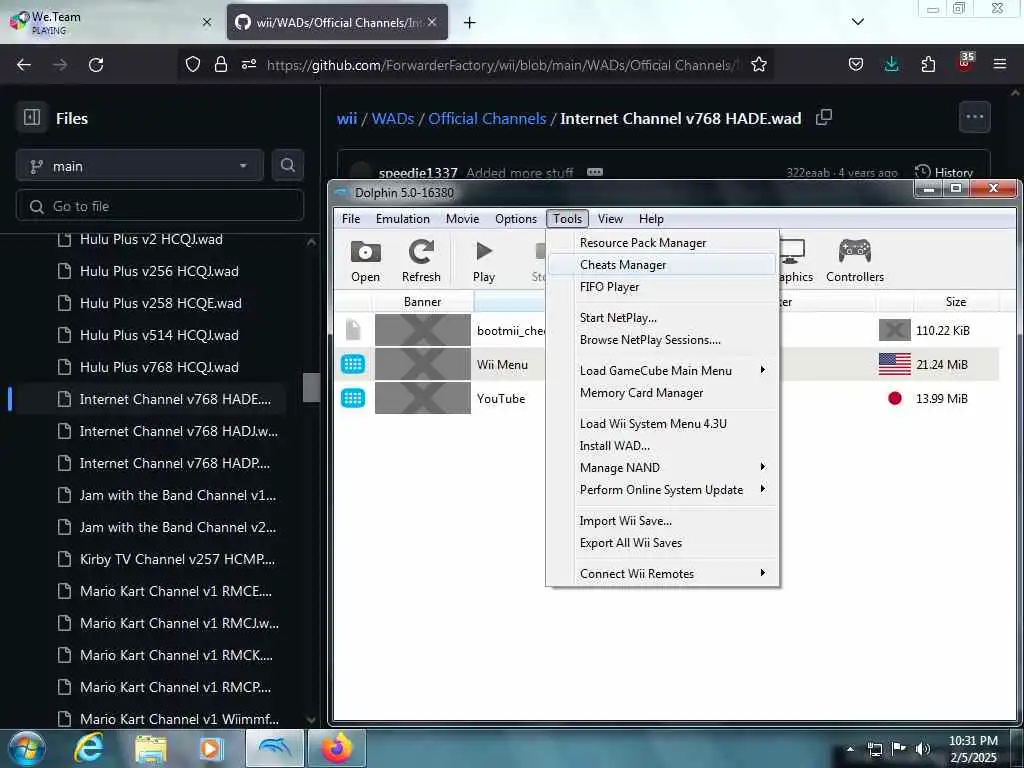The height and width of the screenshot is (768, 1024).
Task: Select FIFO Player menu entry
Action: point(663,287)
